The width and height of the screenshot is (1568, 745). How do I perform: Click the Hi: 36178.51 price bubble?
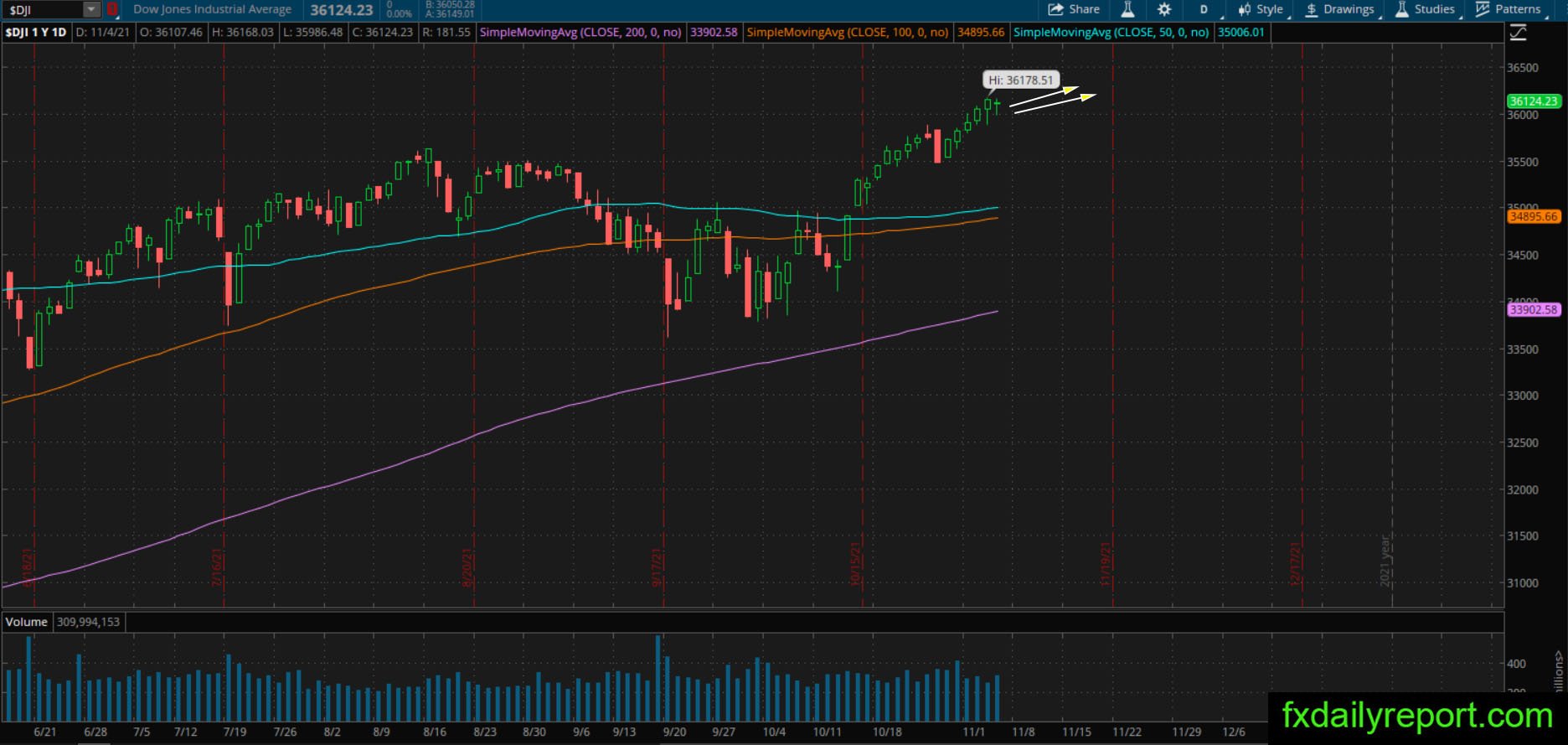coord(1020,80)
